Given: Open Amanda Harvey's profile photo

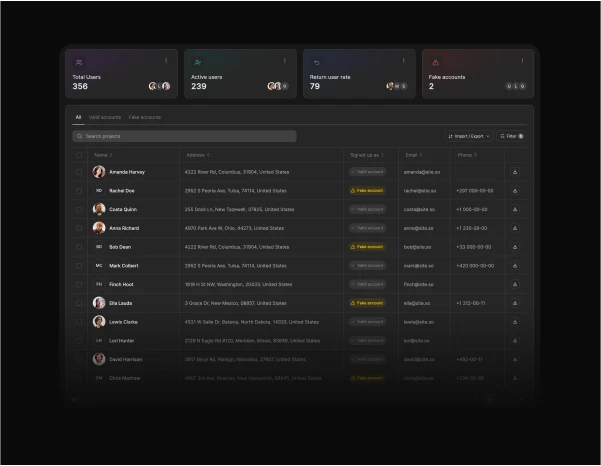Looking at the screenshot, I should [99, 172].
